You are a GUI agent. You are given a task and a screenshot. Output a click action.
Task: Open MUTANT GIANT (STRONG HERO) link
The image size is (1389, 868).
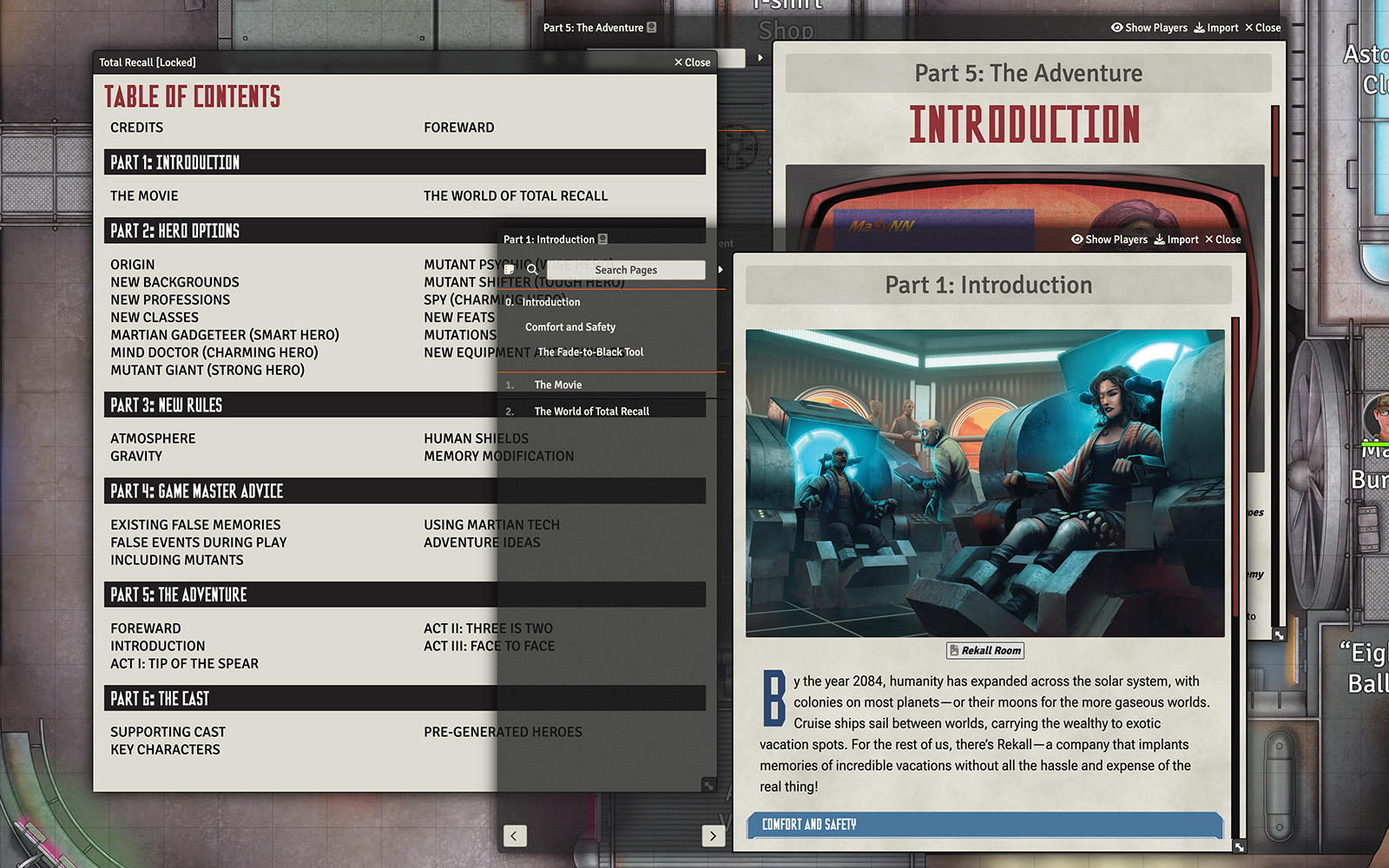tap(207, 370)
